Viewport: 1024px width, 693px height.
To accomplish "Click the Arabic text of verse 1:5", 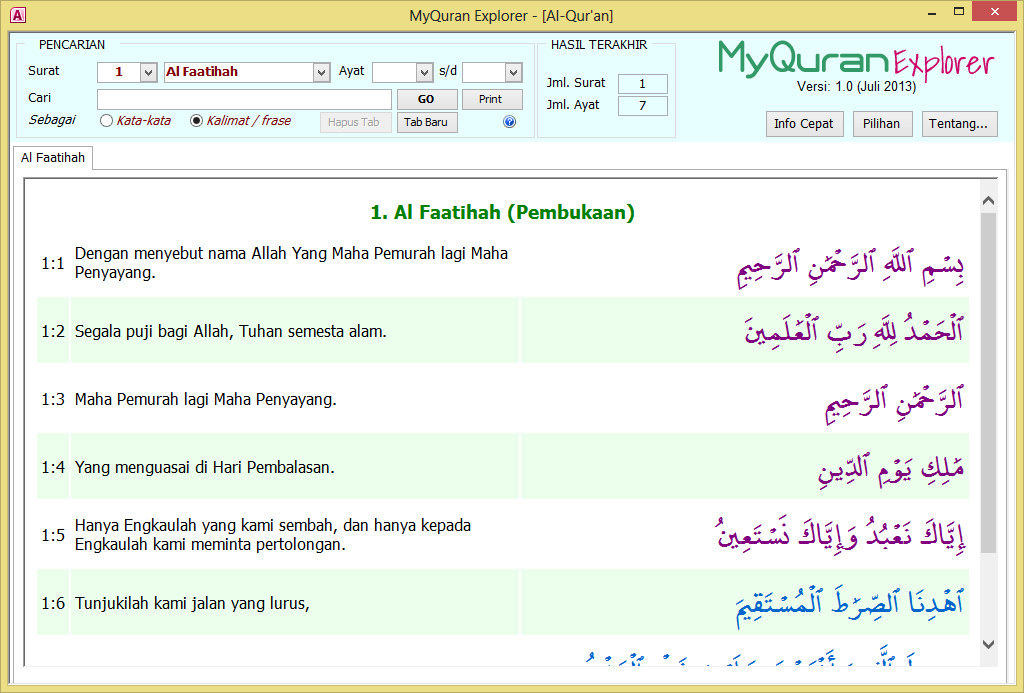I will (841, 536).
